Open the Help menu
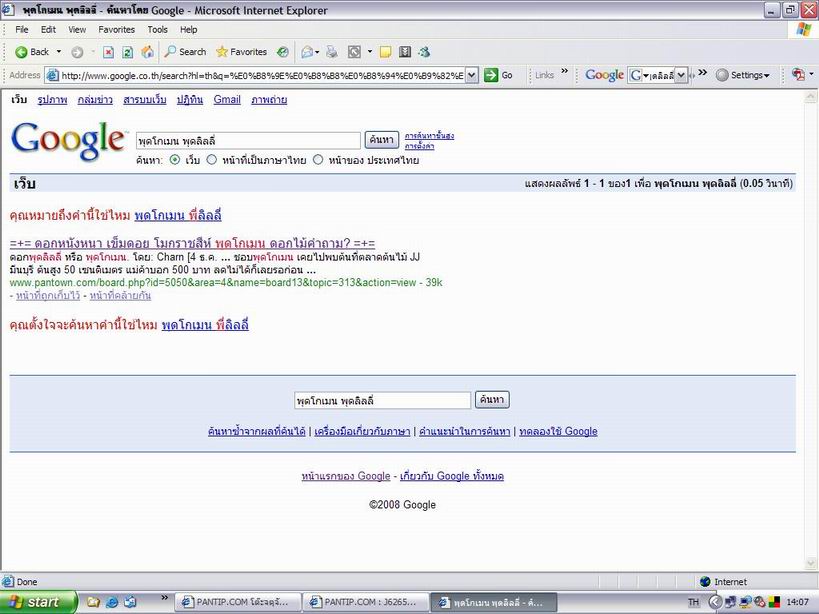The height and width of the screenshot is (614, 819). [189, 30]
